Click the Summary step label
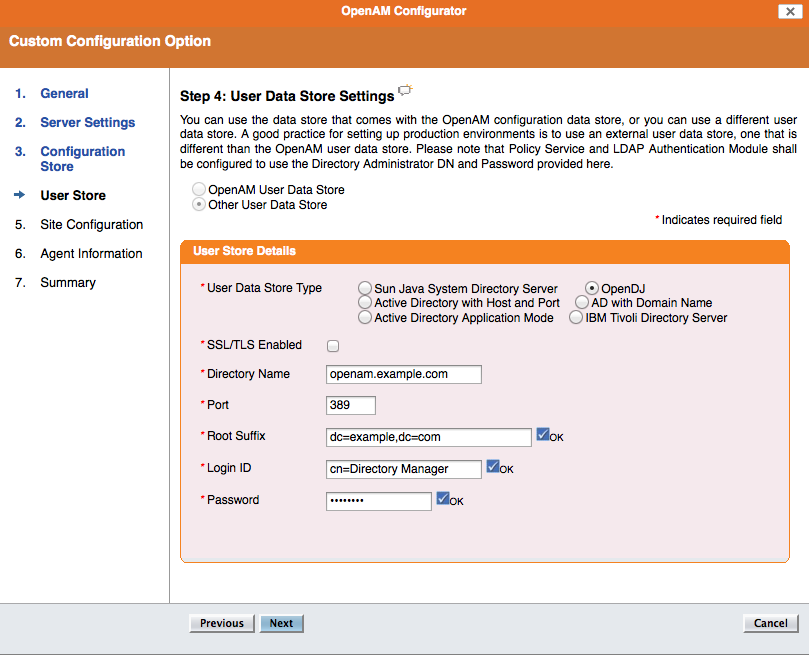This screenshot has height=655, width=809. tap(68, 283)
